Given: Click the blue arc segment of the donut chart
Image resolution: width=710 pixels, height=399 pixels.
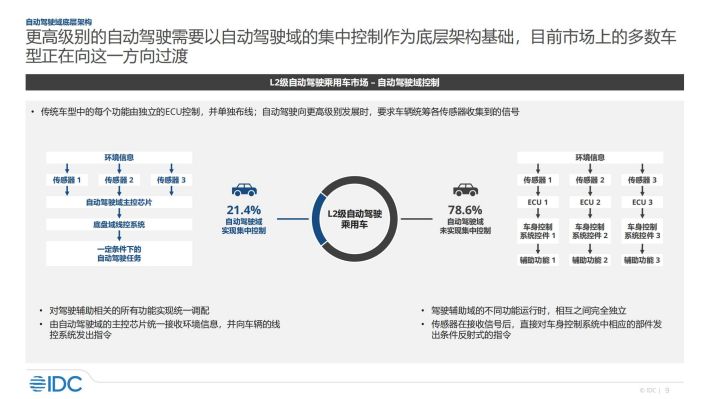Looking at the screenshot, I should (318, 219).
